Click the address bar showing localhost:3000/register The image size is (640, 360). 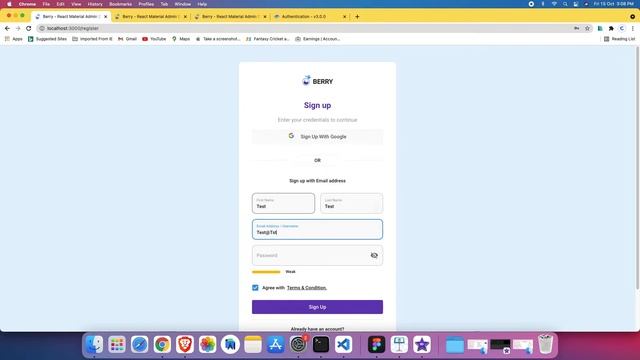coord(306,28)
